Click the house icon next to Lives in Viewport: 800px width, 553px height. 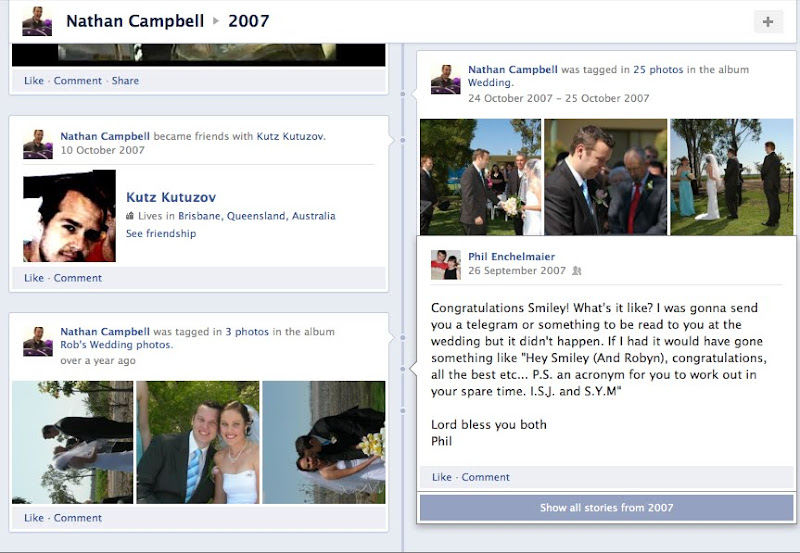click(x=130, y=216)
